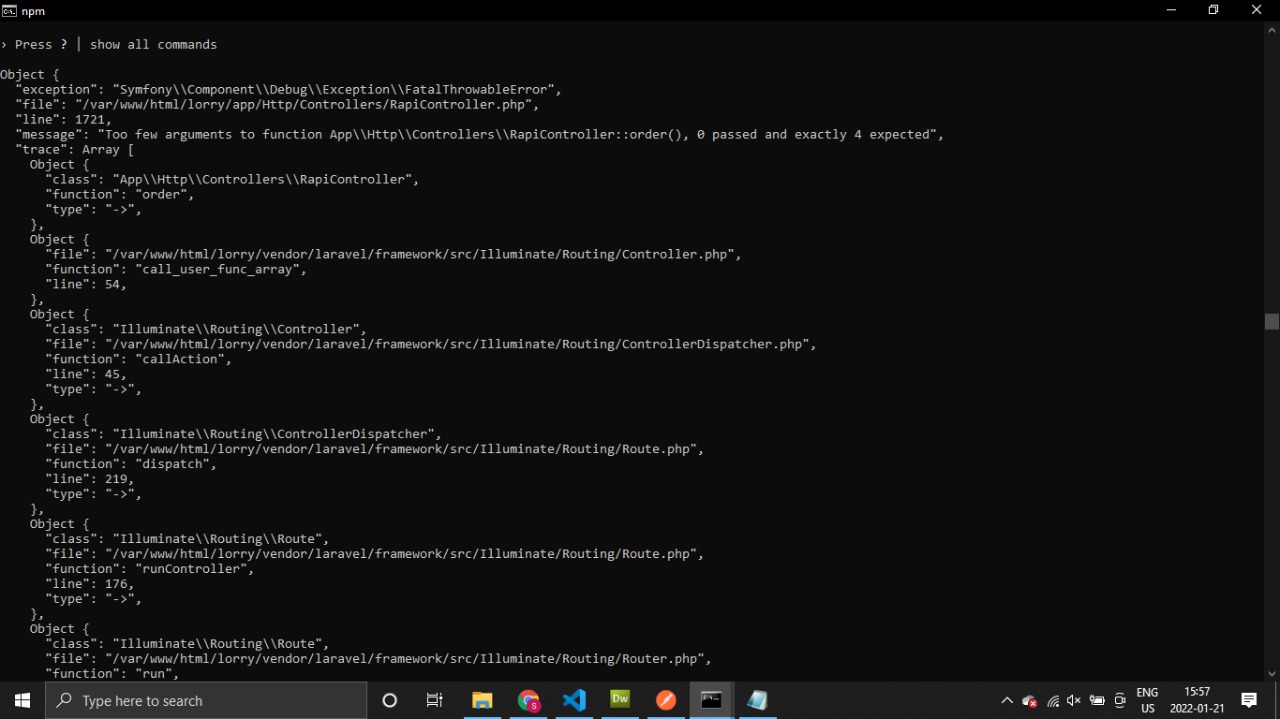Change the ENG US input language
Image resolution: width=1280 pixels, height=719 pixels.
pos(1147,700)
